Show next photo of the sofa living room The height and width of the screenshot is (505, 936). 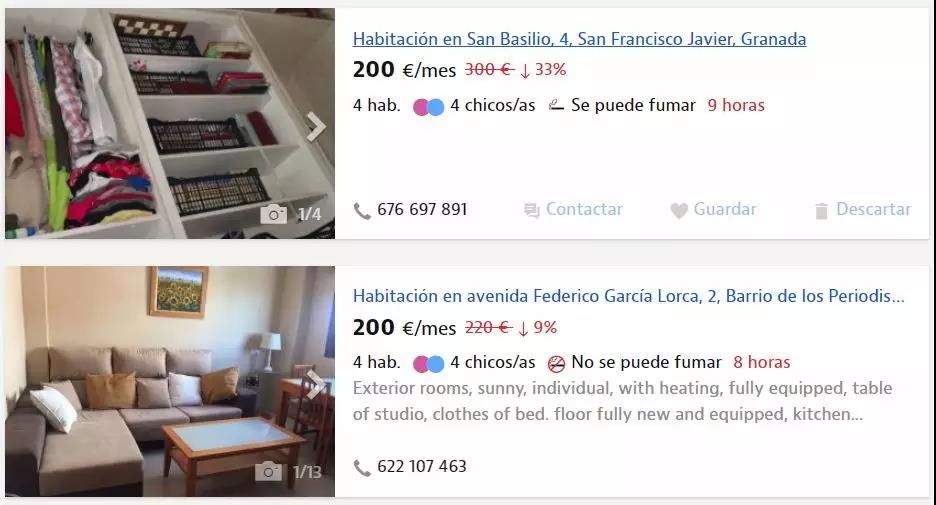(x=316, y=383)
